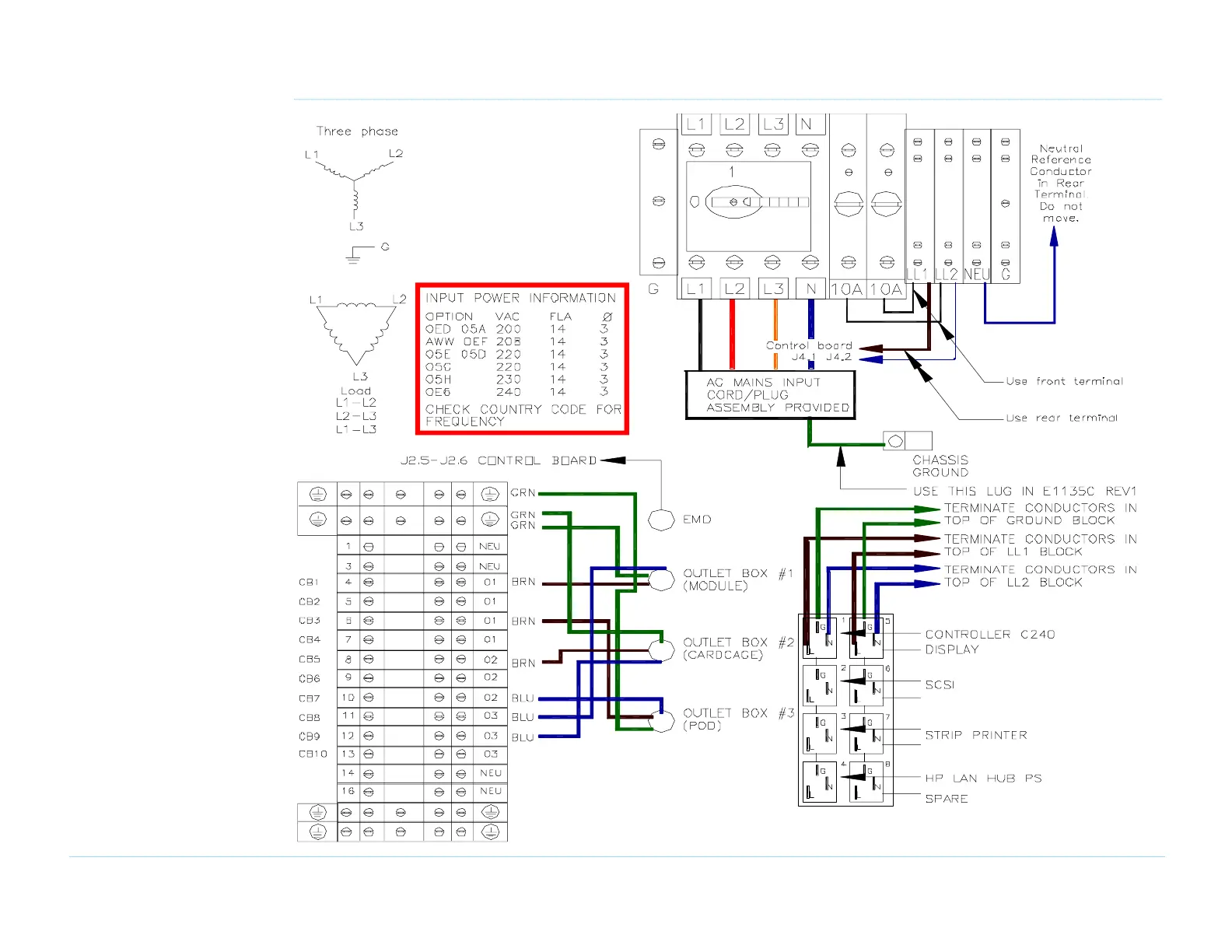Click 'USE THIS LUG IN E1135C REV1' note
Image resolution: width=1232 pixels, height=952 pixels.
click(x=1025, y=492)
